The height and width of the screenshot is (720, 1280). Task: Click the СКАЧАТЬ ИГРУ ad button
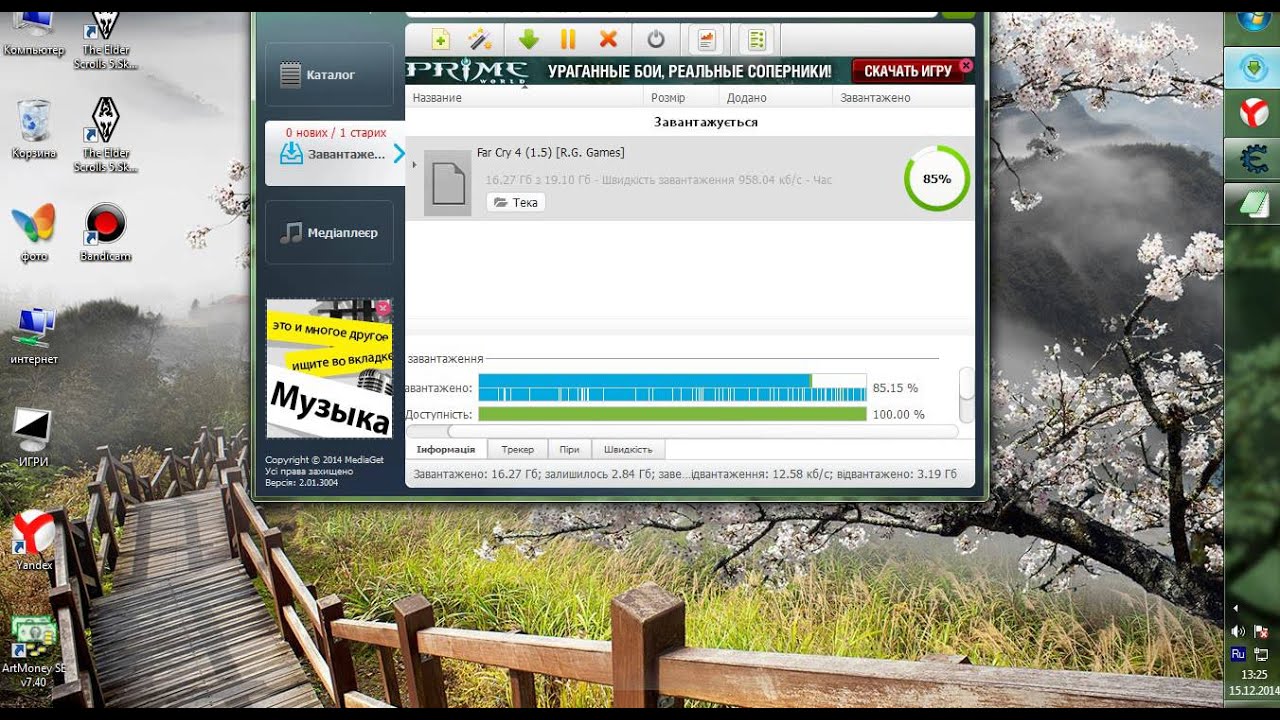click(908, 71)
